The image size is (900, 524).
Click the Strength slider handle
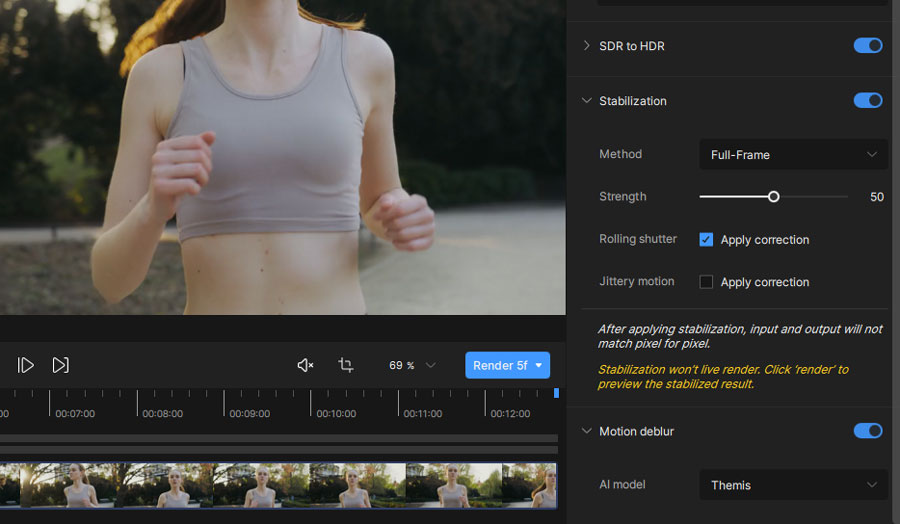(x=774, y=197)
